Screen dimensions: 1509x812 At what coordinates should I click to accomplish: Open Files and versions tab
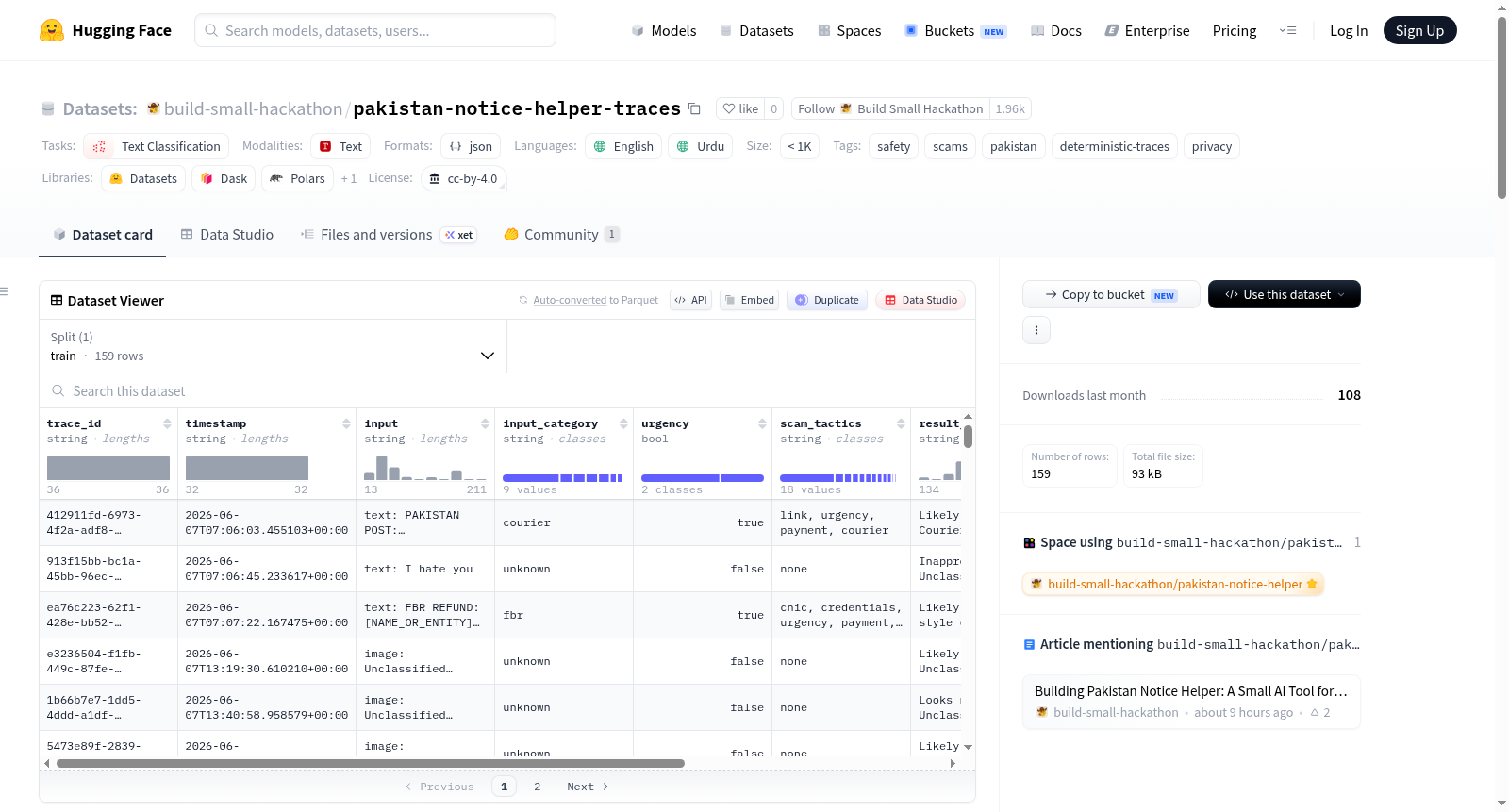tap(389, 234)
